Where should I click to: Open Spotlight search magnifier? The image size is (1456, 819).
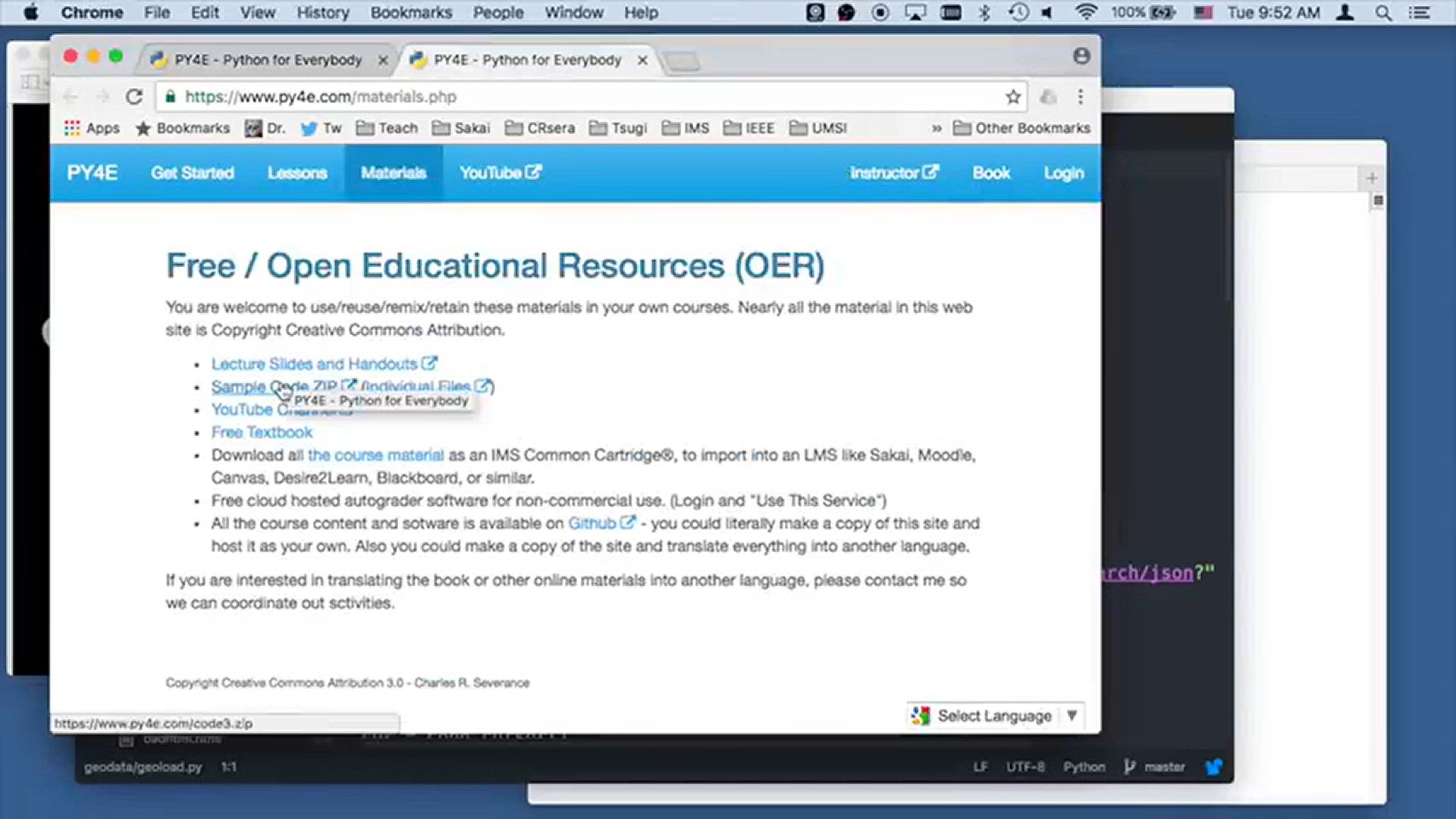1383,12
